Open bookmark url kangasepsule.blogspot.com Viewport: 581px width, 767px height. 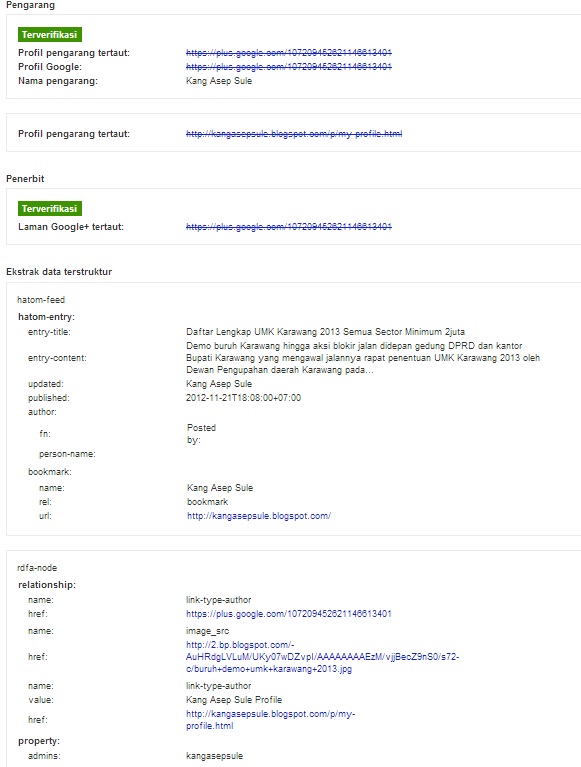(259, 516)
